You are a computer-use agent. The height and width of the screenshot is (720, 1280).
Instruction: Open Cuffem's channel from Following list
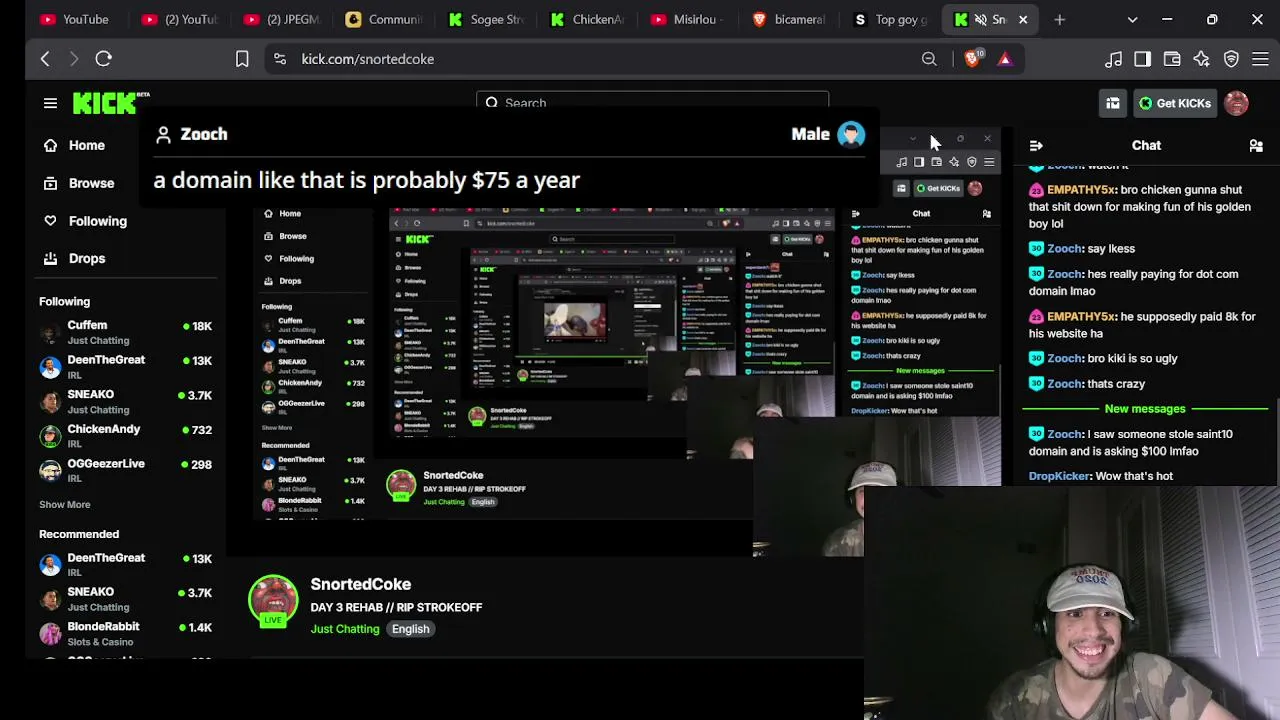[125, 332]
